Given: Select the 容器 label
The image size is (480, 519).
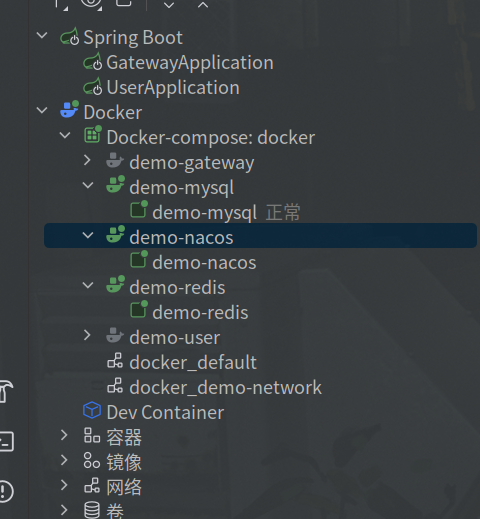Looking at the screenshot, I should 124,438.
